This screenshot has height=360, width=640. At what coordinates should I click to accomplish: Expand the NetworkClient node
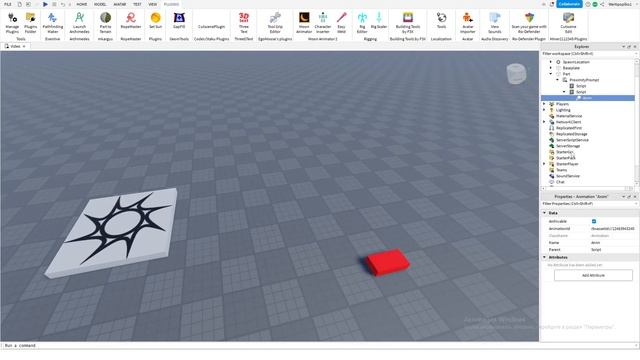544,122
